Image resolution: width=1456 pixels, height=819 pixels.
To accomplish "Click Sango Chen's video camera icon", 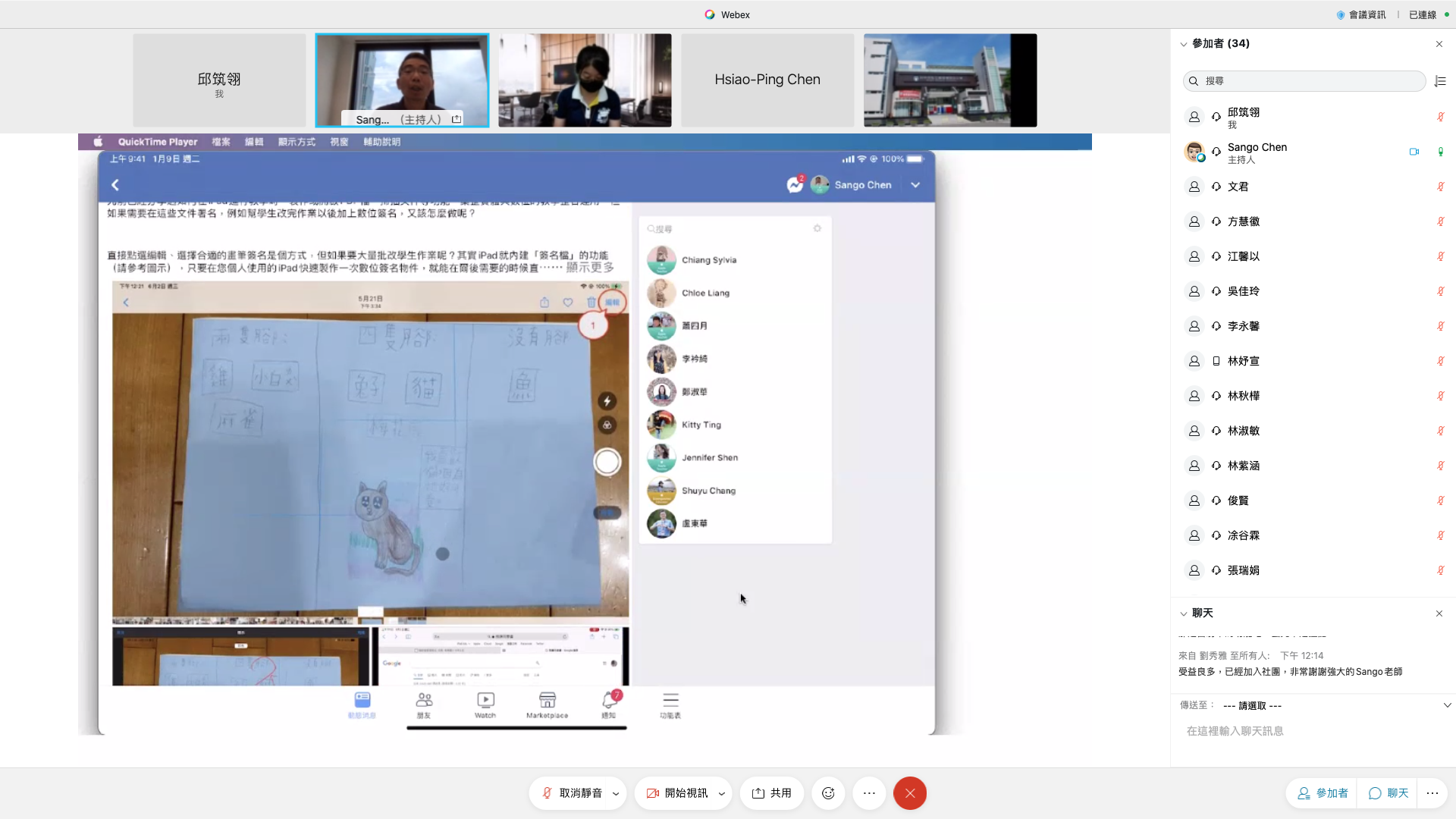I will click(1414, 152).
